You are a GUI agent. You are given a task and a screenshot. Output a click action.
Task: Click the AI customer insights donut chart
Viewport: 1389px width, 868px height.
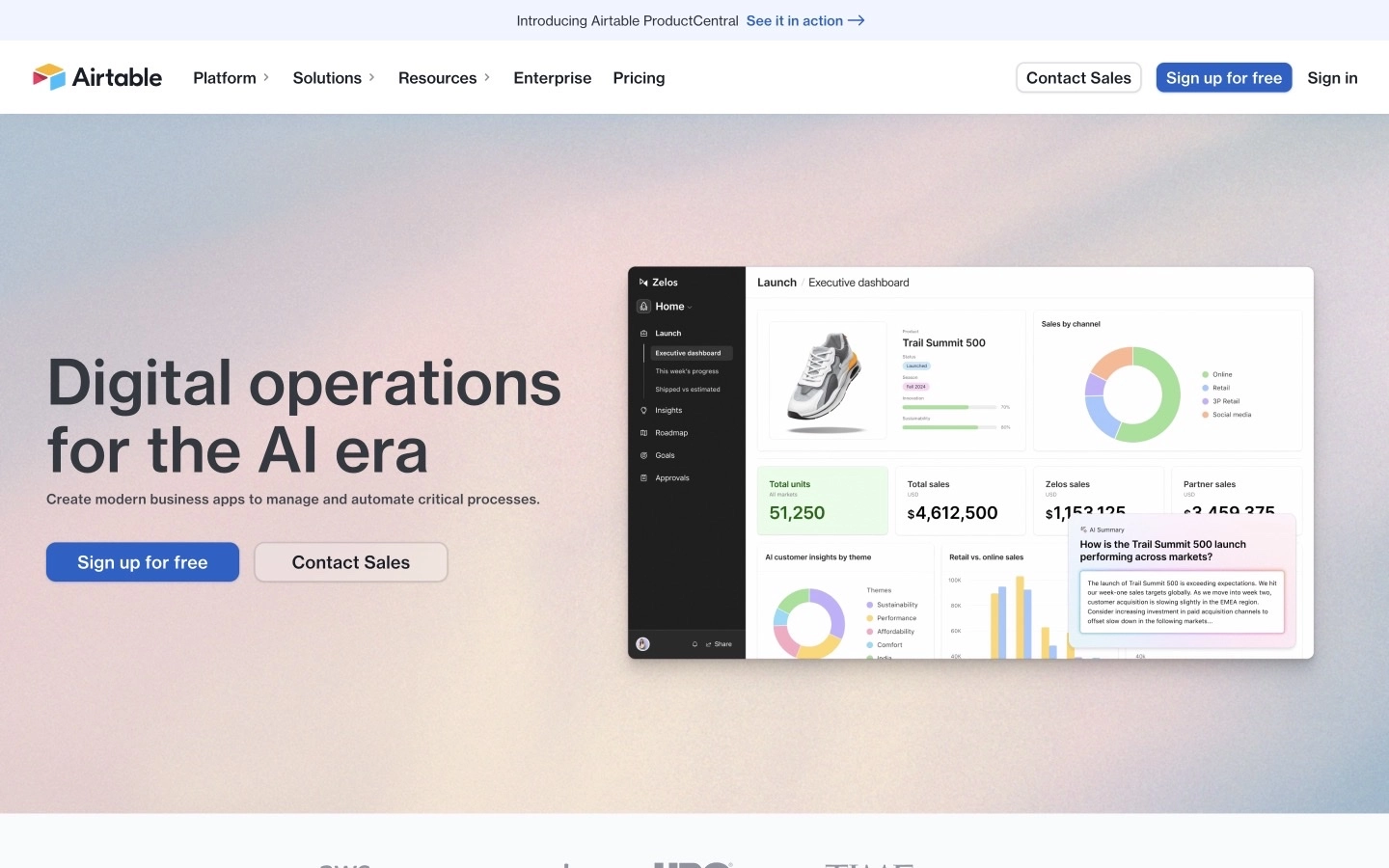coord(809,623)
